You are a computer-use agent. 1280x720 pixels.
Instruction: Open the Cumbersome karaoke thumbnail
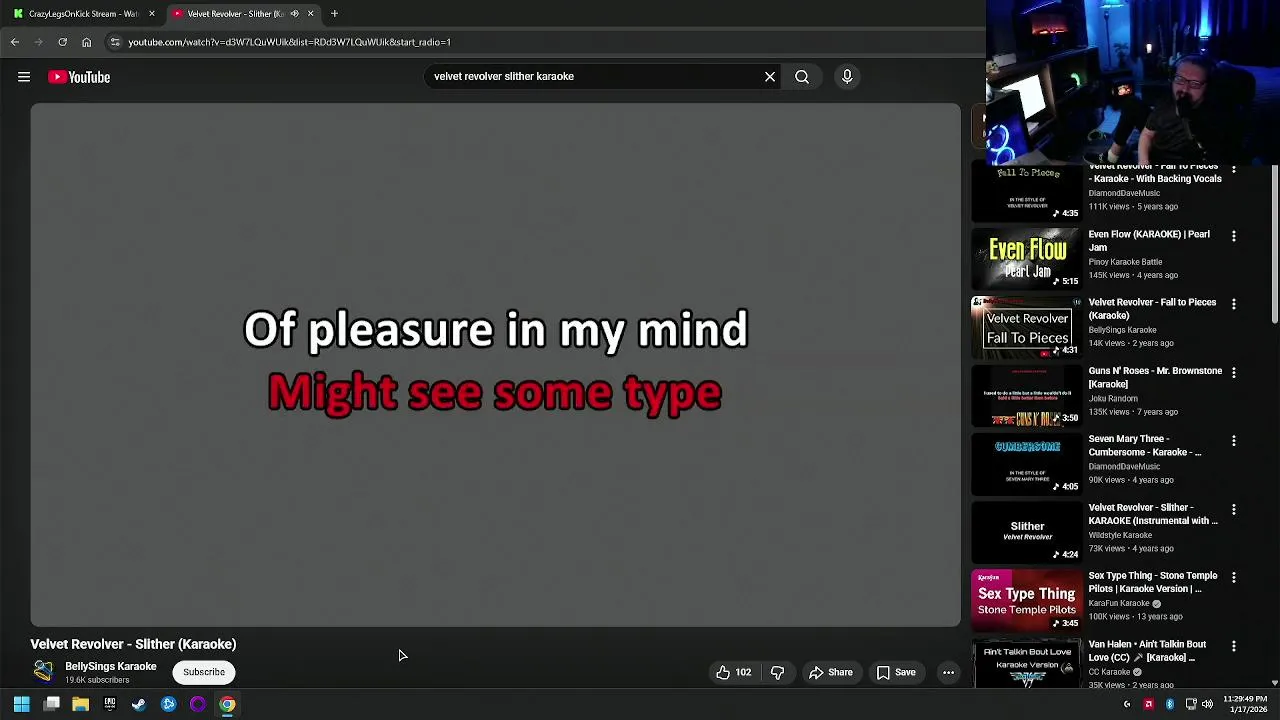pos(1027,464)
